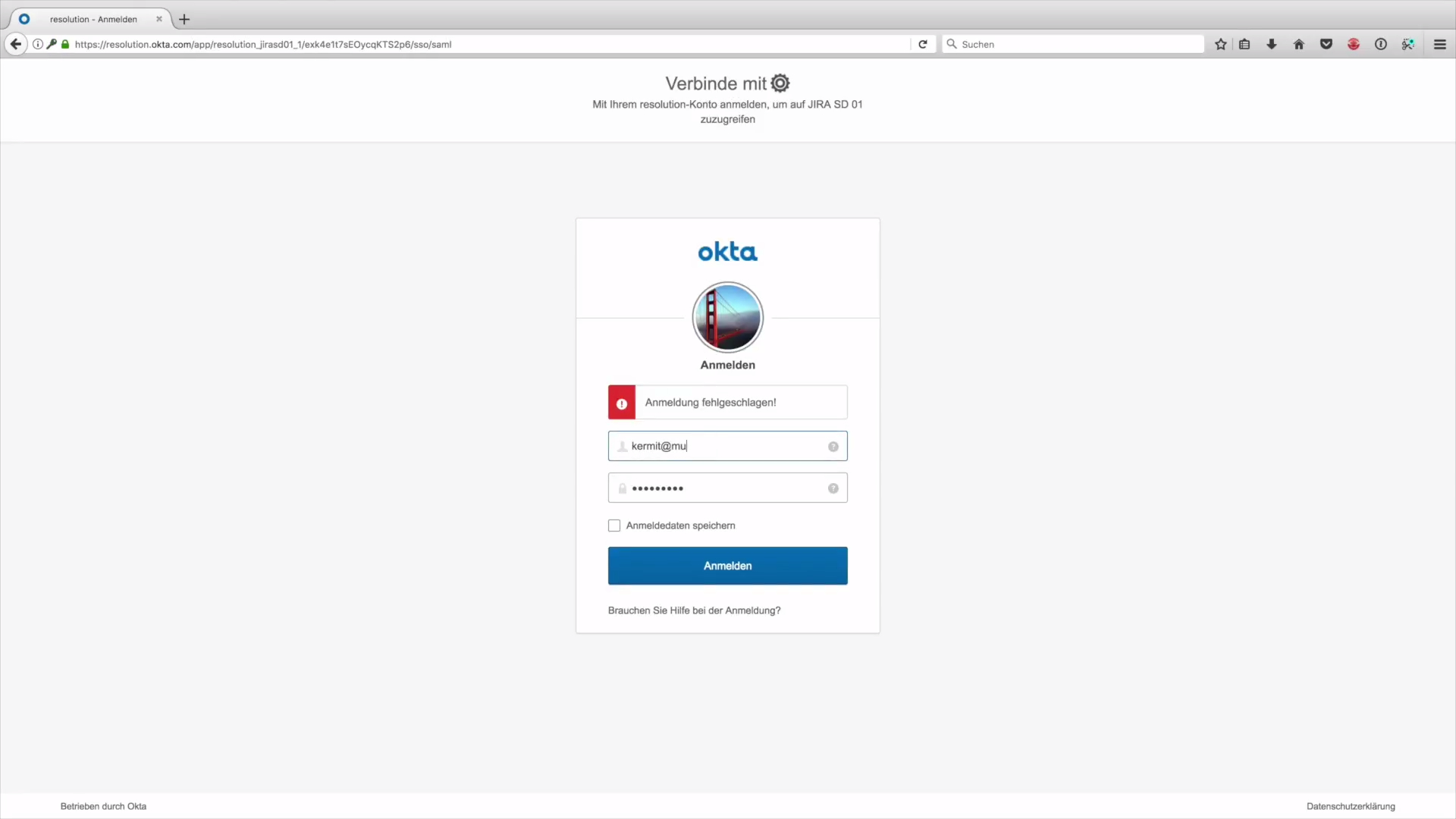Click the circled info extension icon in toolbar

tap(1381, 44)
